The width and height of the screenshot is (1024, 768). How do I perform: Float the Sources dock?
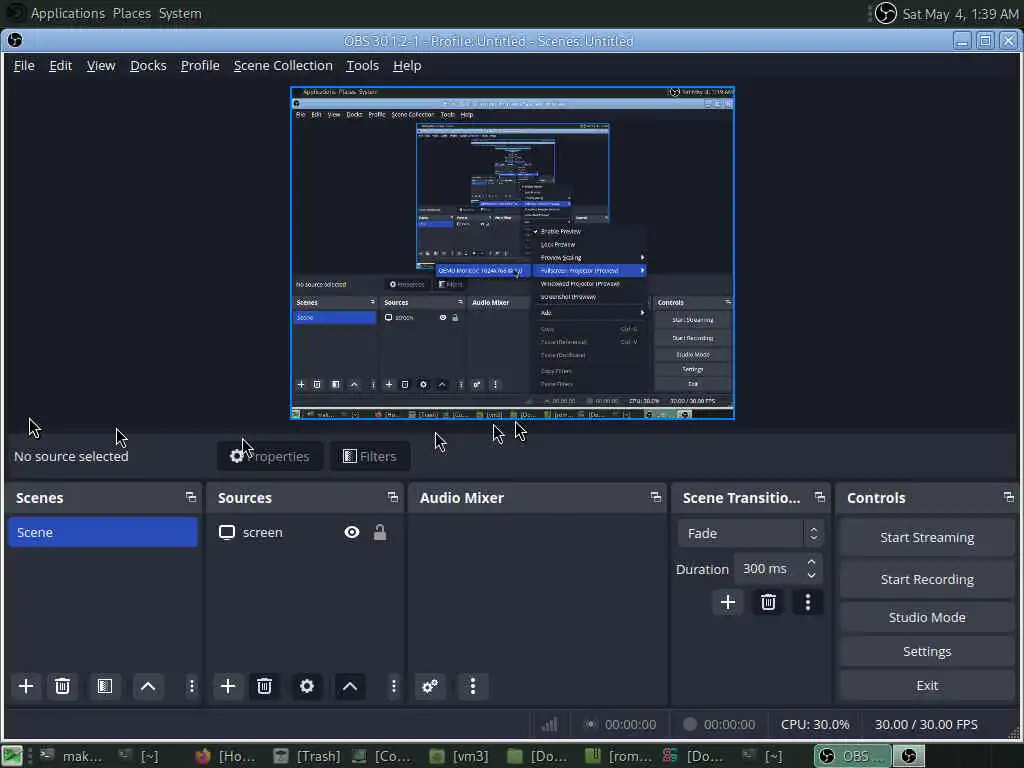[392, 498]
